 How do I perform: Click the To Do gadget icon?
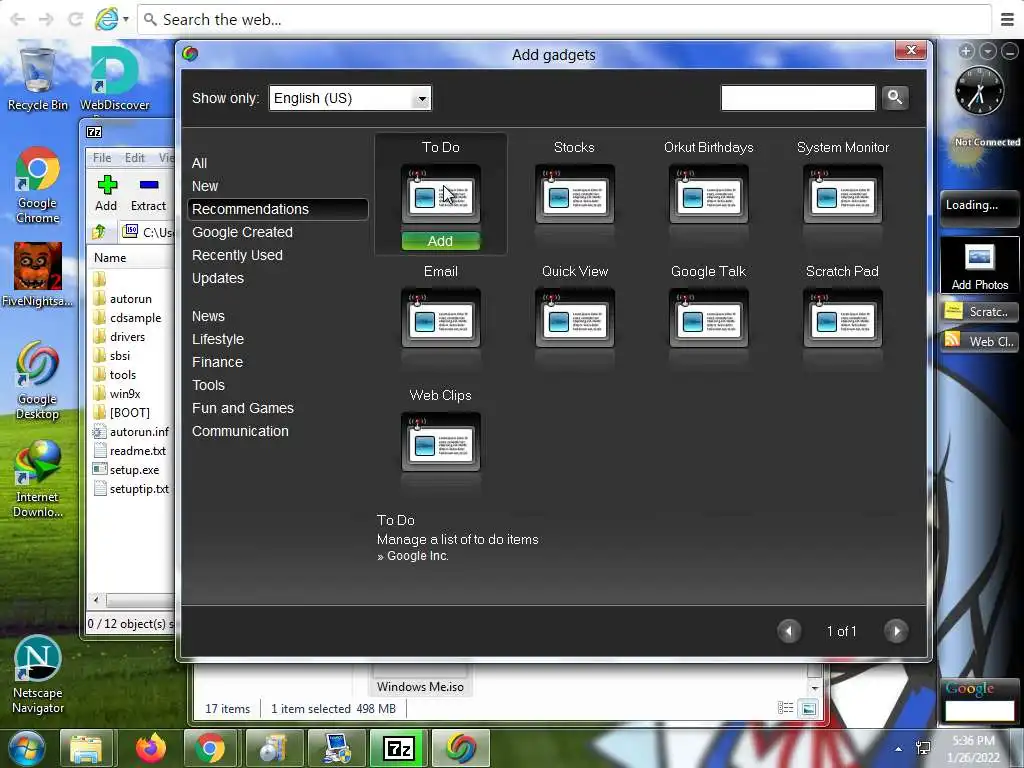tap(441, 194)
